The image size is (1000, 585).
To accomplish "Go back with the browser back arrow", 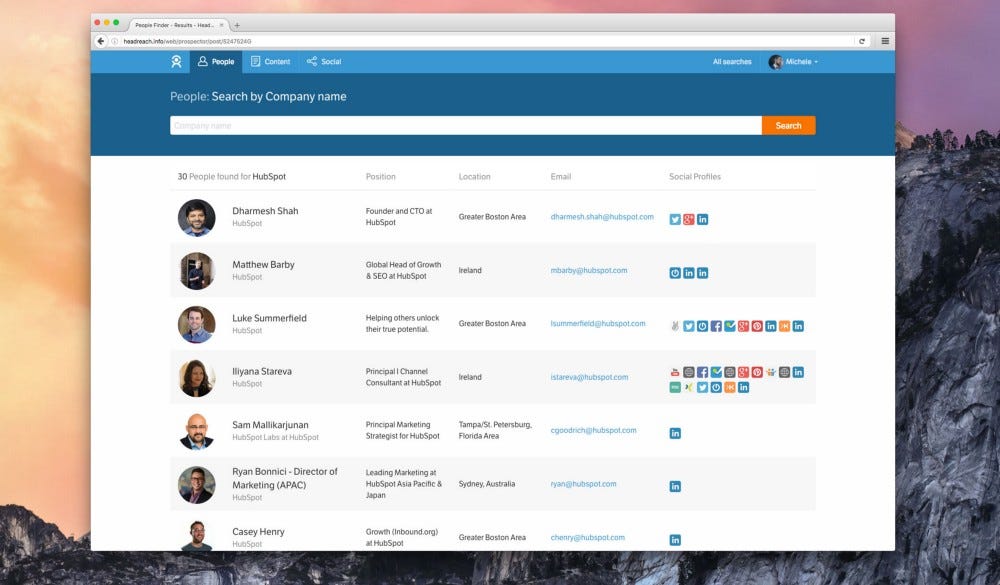I will coord(100,41).
